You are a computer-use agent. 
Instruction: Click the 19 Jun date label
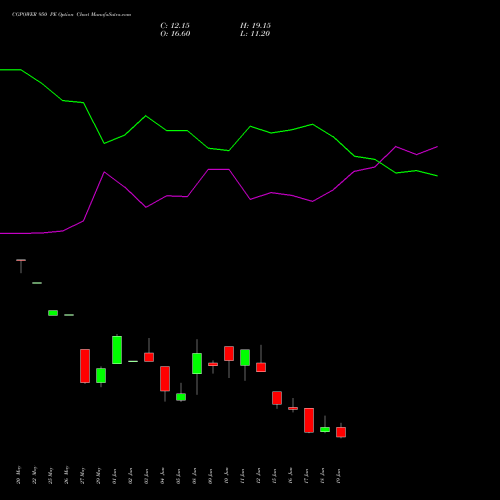coord(338,476)
